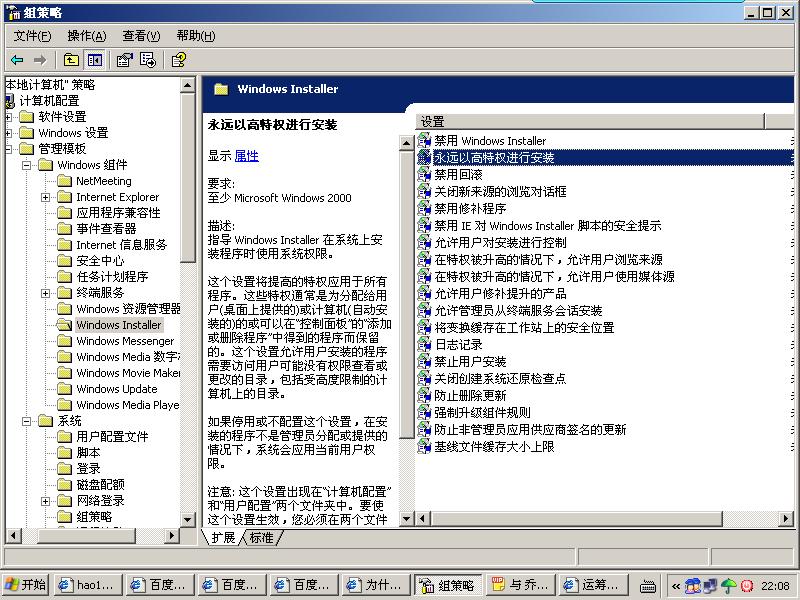Select the 用户配置文件 tree folder
This screenshot has height=600, width=800.
click(x=112, y=437)
